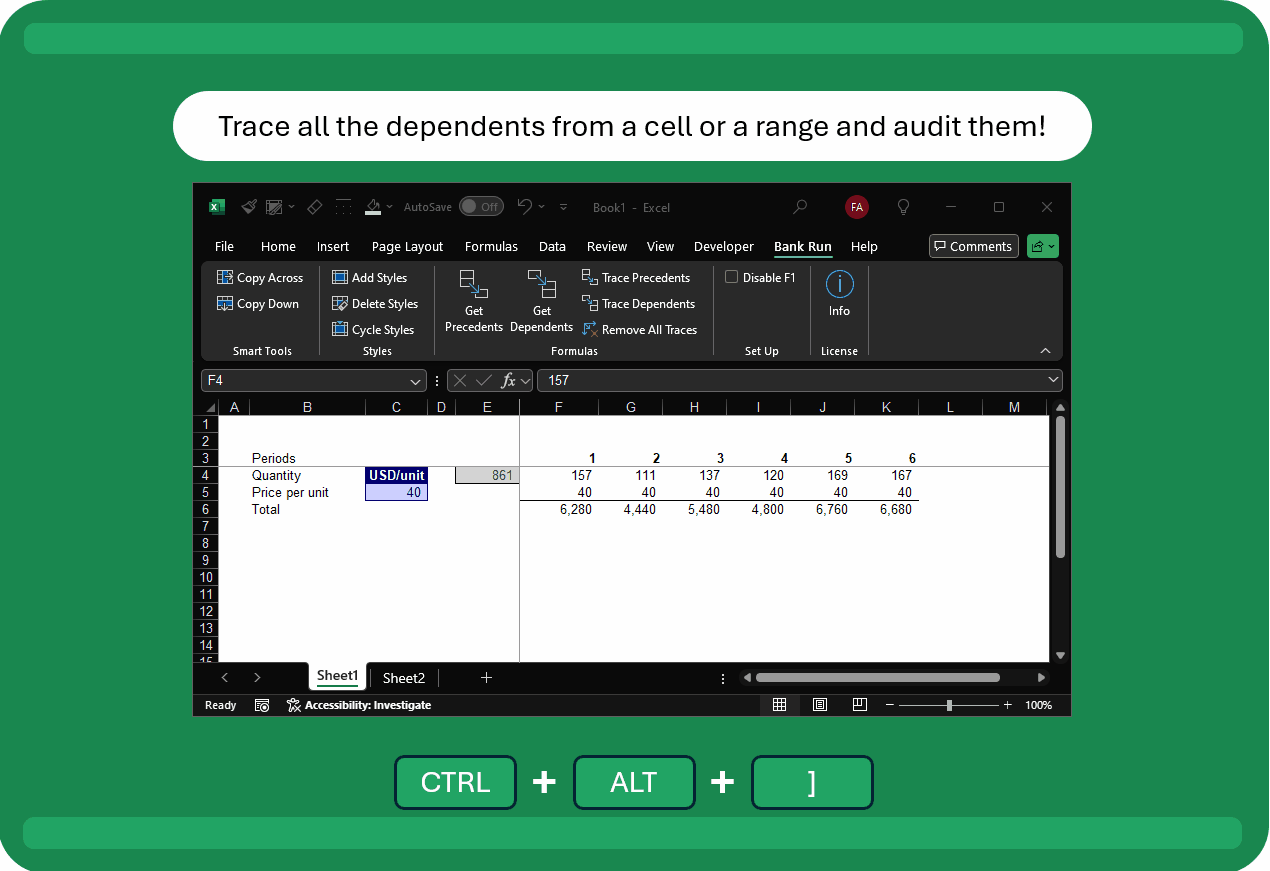Switch to Sheet2 tab
Viewport: 1270px width, 871px height.
(404, 678)
